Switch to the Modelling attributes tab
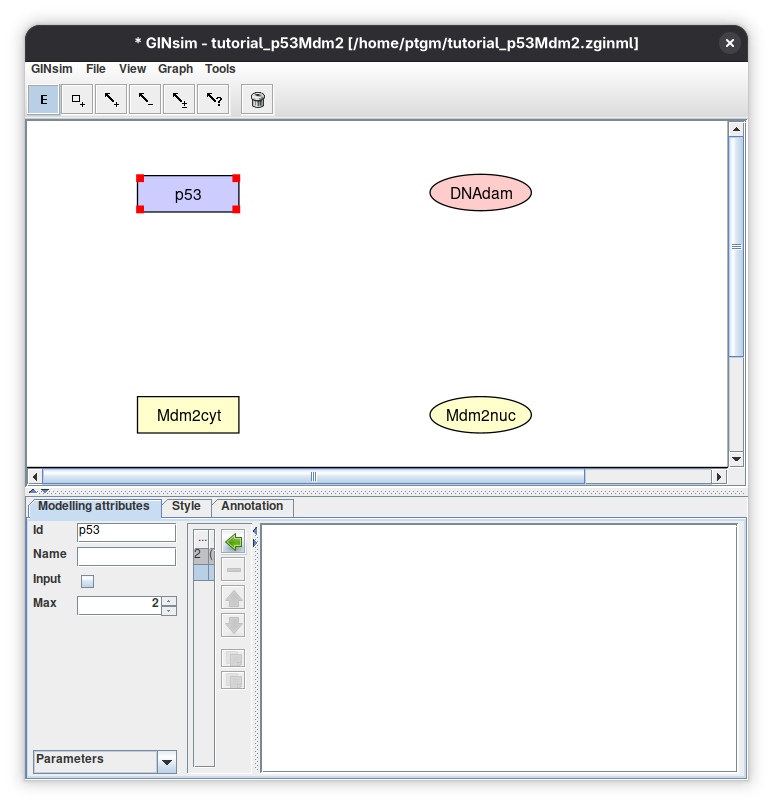 [94, 506]
